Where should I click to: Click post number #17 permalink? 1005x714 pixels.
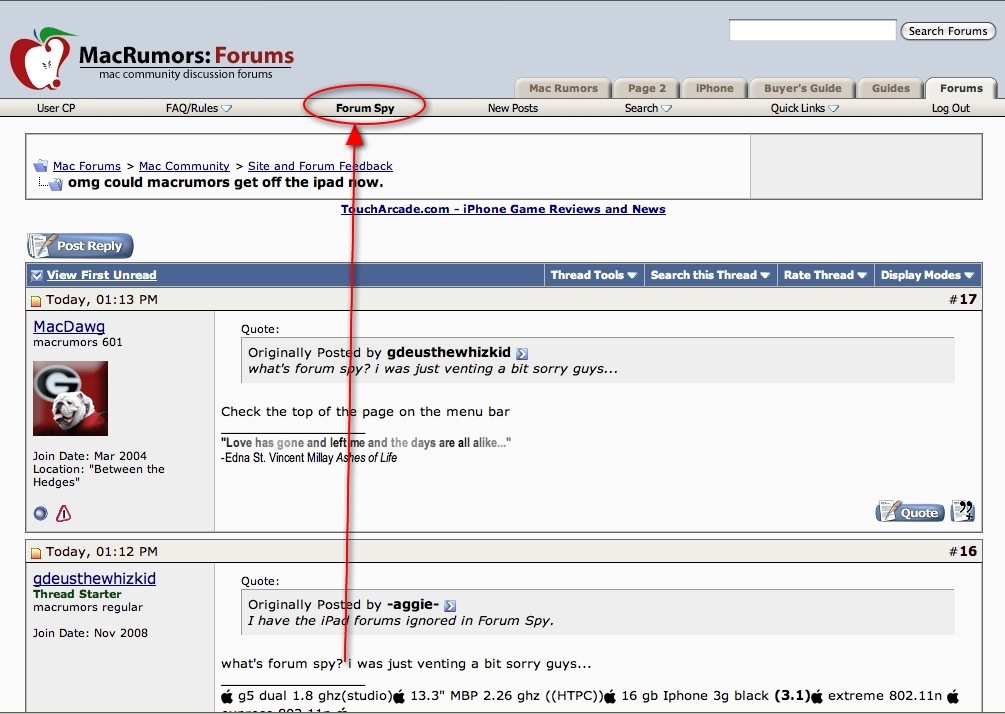(x=968, y=299)
